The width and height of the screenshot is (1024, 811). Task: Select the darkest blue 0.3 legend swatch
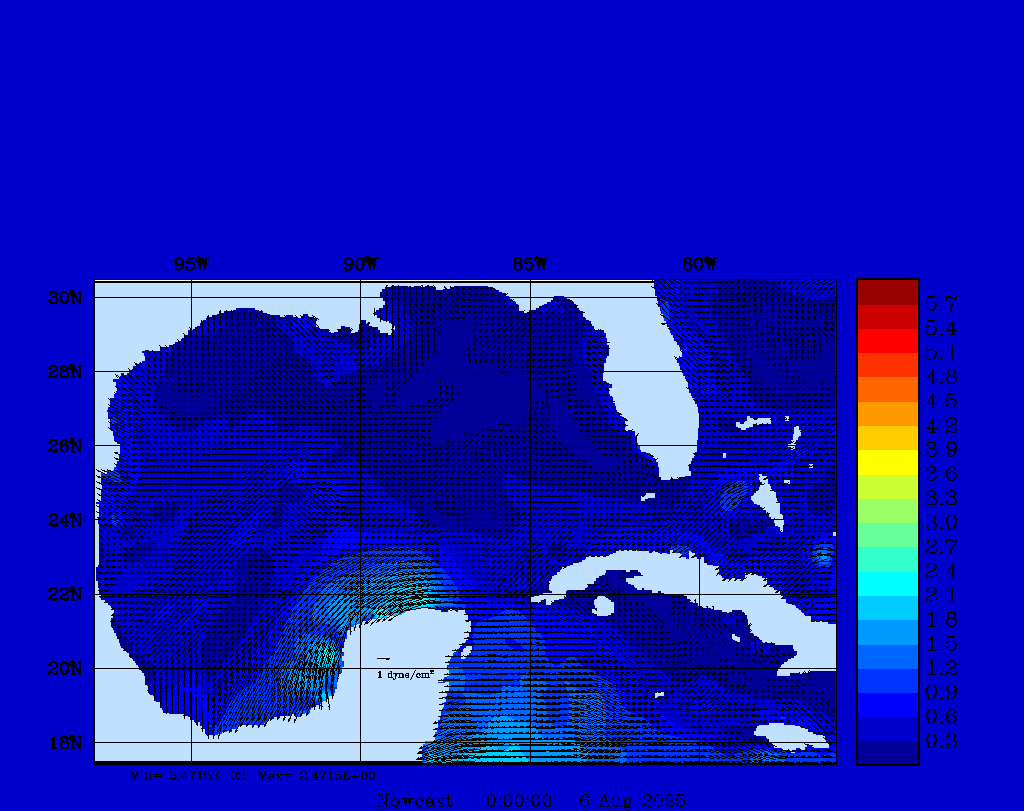pyautogui.click(x=887, y=752)
